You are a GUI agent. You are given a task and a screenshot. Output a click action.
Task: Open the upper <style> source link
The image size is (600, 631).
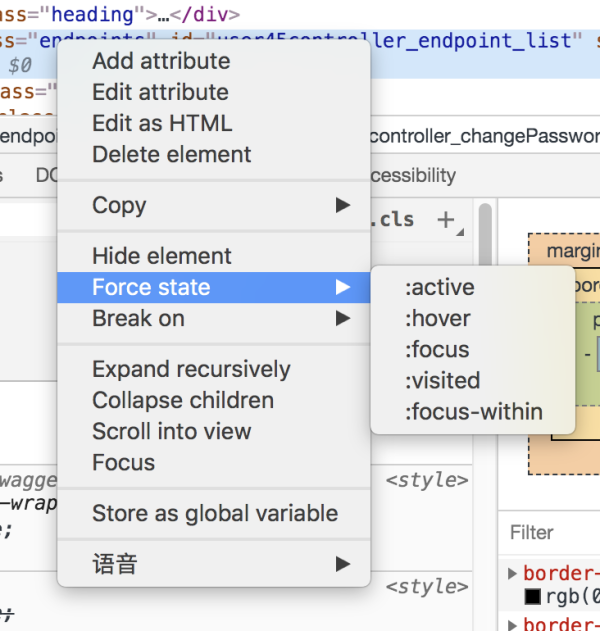click(427, 480)
